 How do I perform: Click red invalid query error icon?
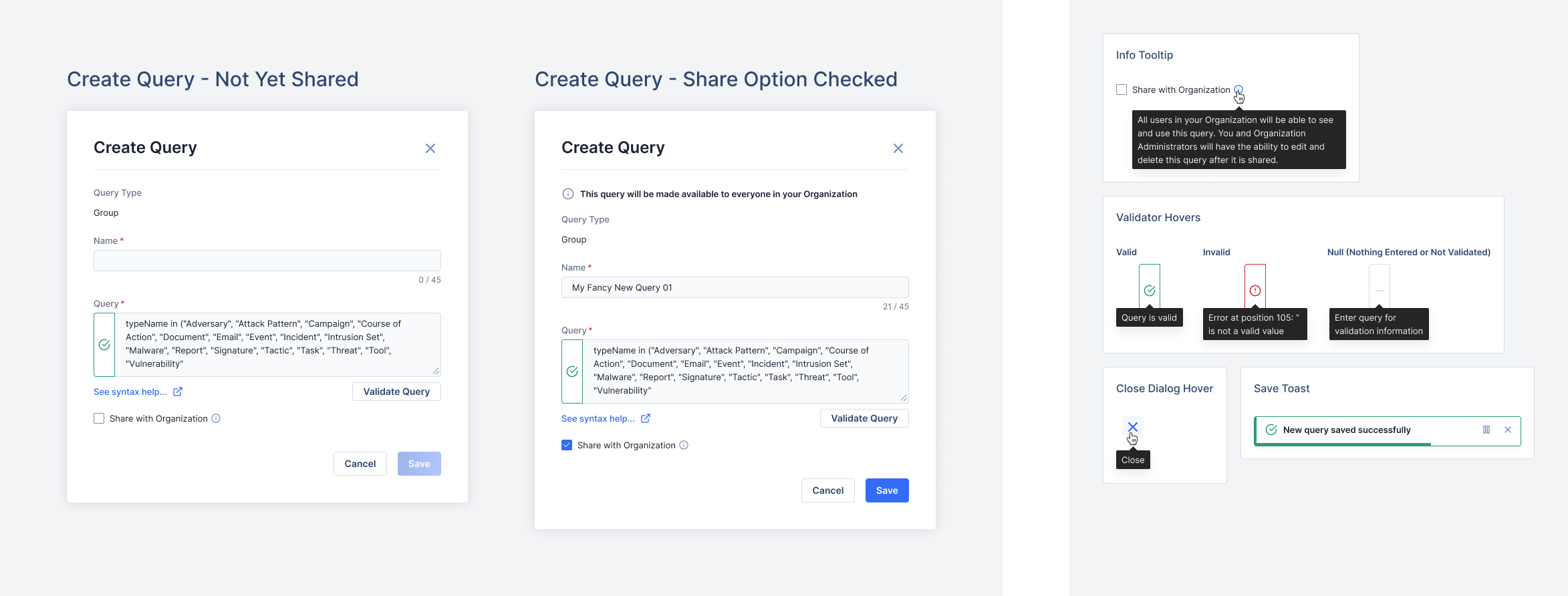(x=1255, y=291)
